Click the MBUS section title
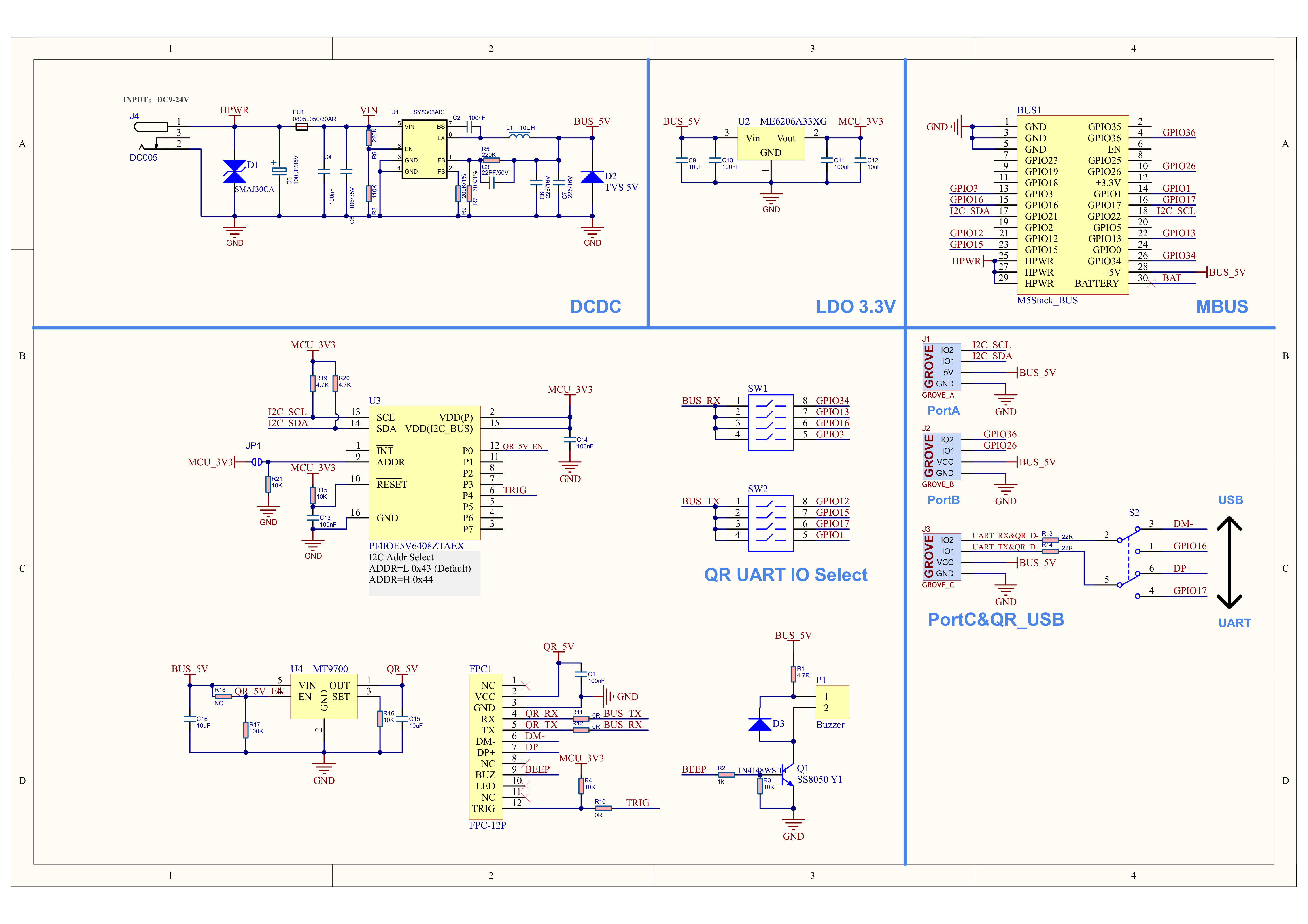This screenshot has height=924, width=1308. coord(1222,307)
